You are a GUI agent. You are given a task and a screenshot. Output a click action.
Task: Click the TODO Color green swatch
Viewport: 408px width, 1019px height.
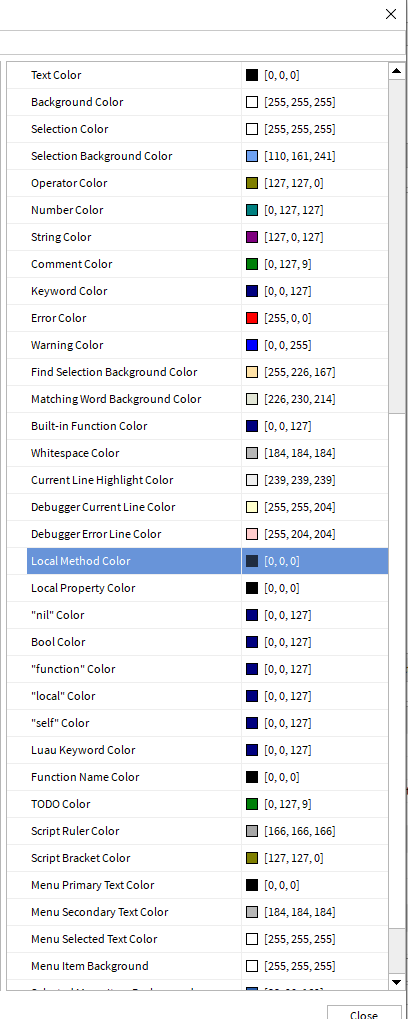[252, 804]
